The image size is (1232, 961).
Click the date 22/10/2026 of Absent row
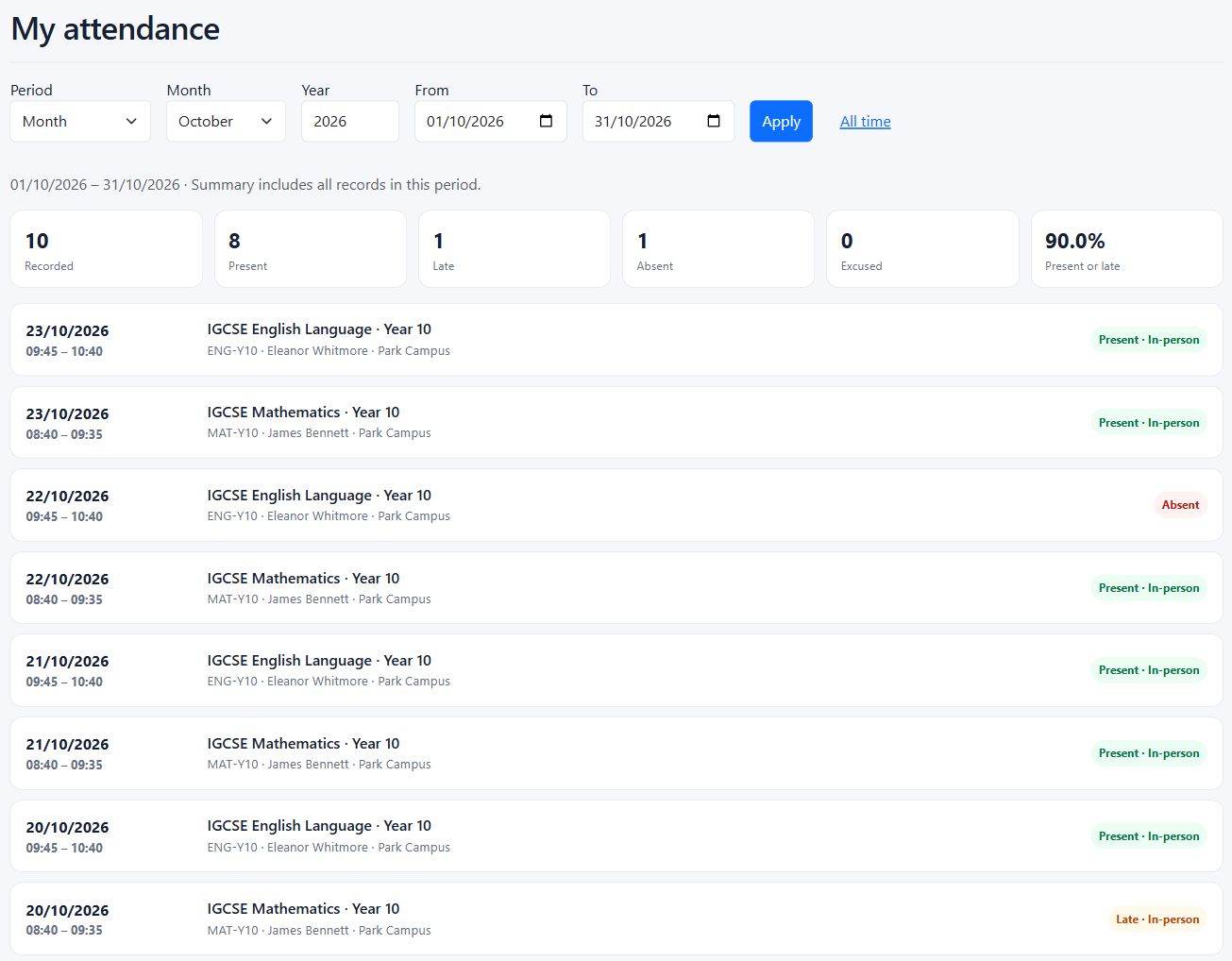click(x=67, y=497)
